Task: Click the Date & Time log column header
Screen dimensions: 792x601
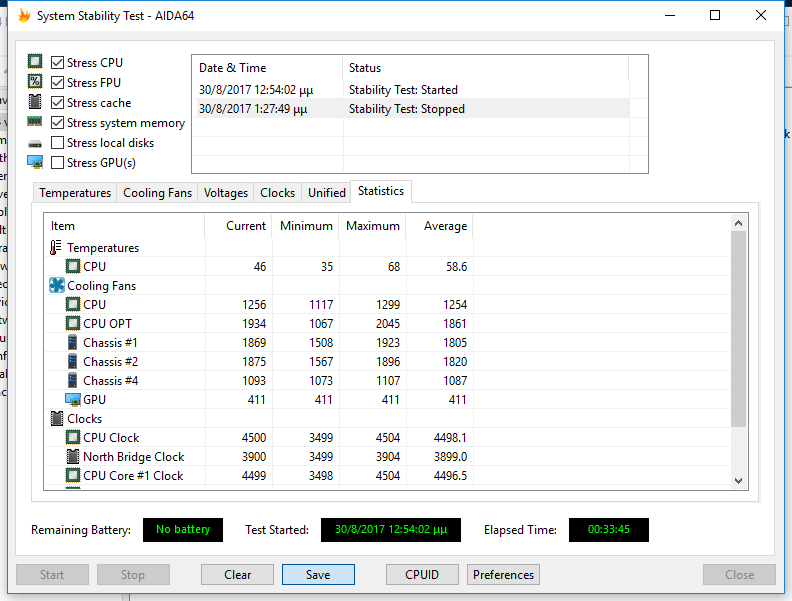Action: tap(267, 68)
